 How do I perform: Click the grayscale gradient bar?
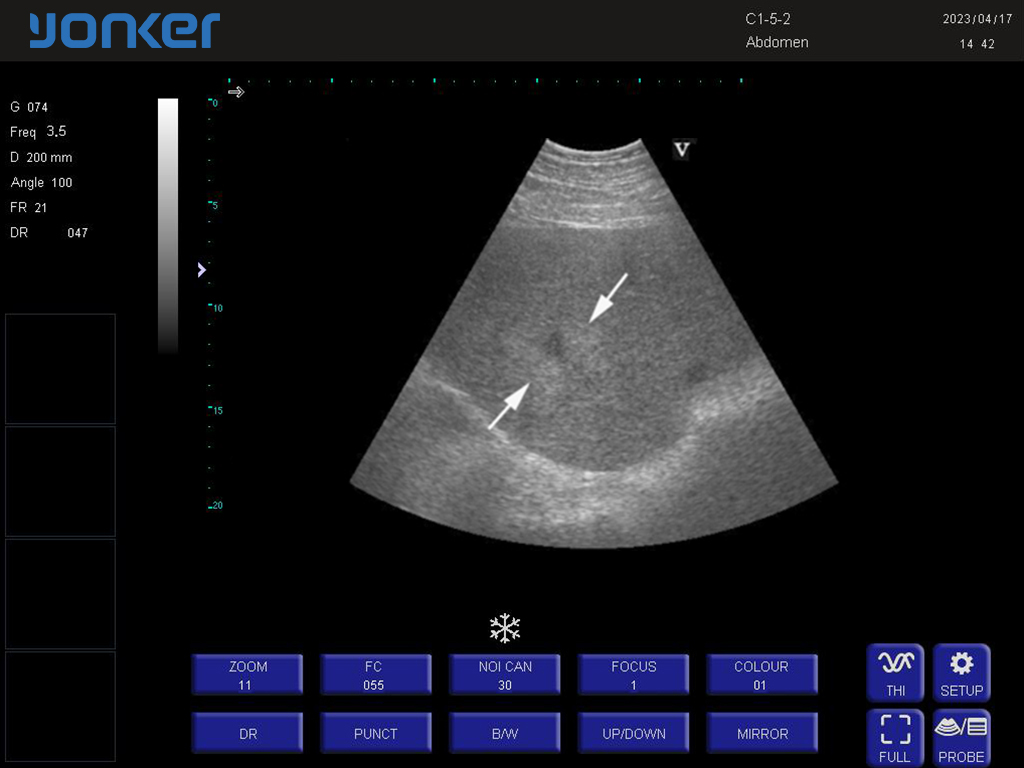tap(168, 225)
